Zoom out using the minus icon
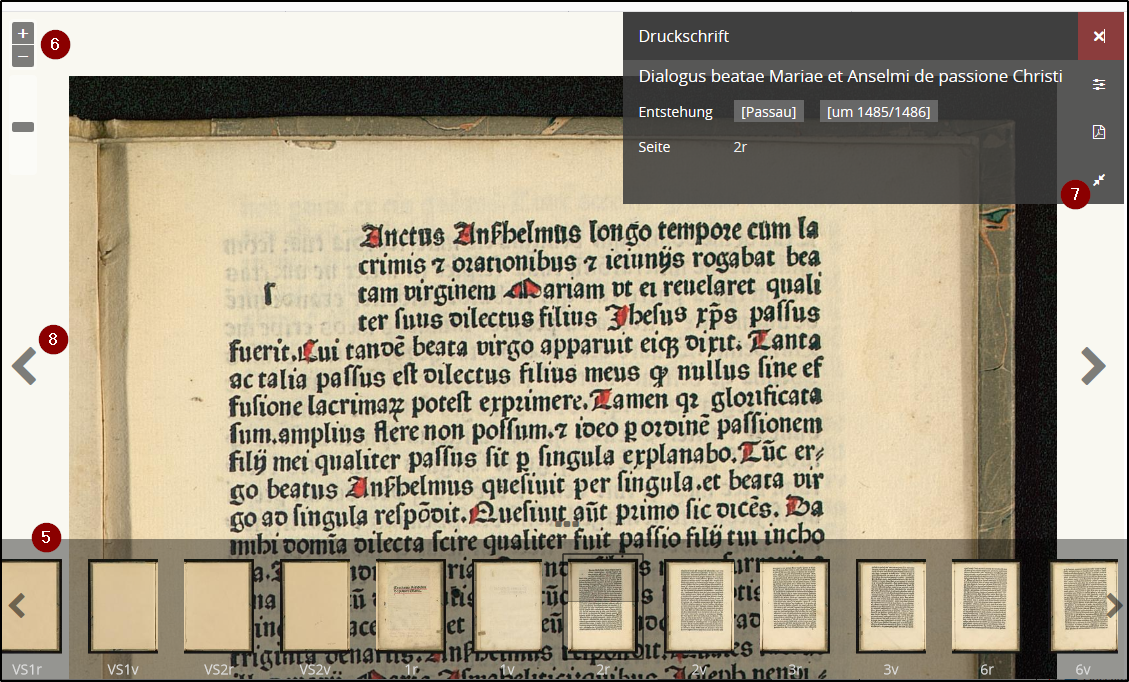This screenshot has height=682, width=1129. click(x=22, y=56)
